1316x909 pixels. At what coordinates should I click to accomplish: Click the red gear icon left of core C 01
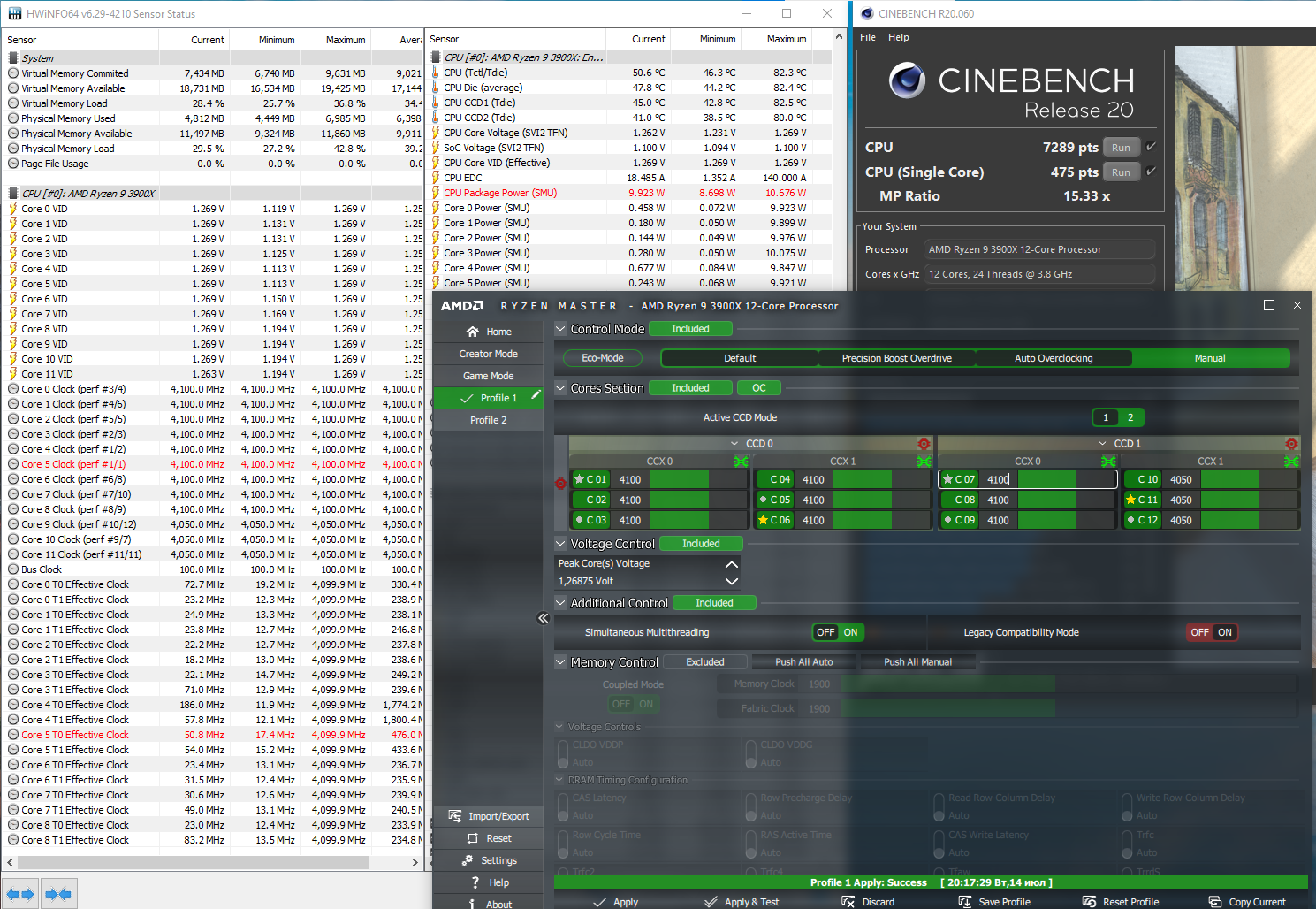point(560,484)
